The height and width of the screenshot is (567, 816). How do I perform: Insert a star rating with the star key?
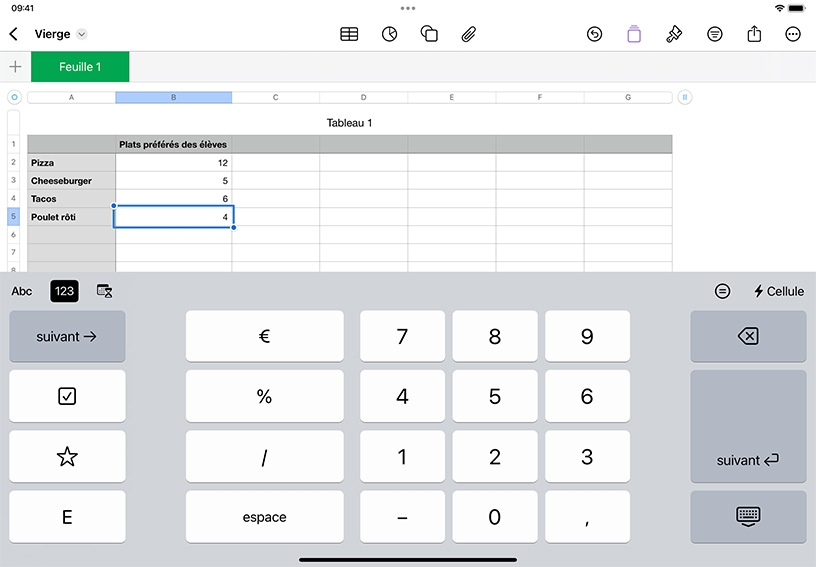point(67,457)
